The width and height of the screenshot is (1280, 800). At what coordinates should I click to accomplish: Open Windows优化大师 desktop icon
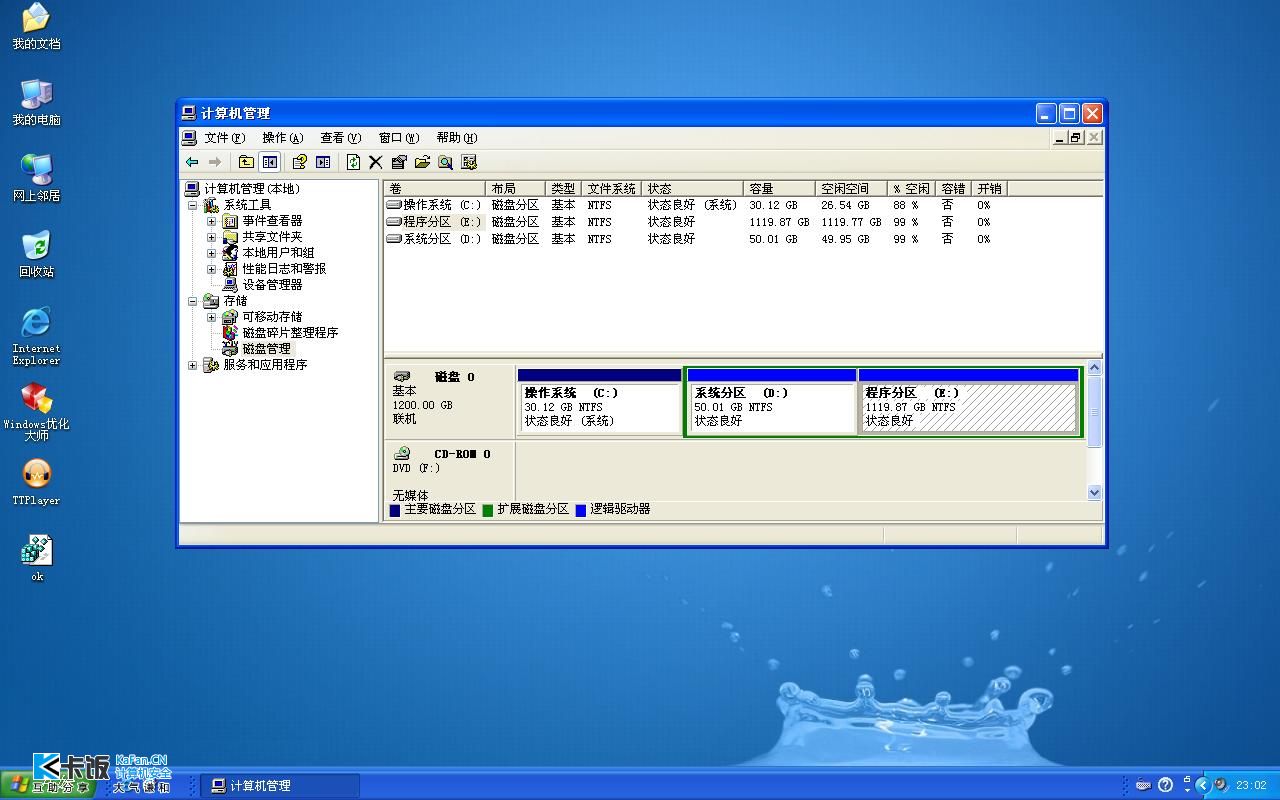(36, 412)
